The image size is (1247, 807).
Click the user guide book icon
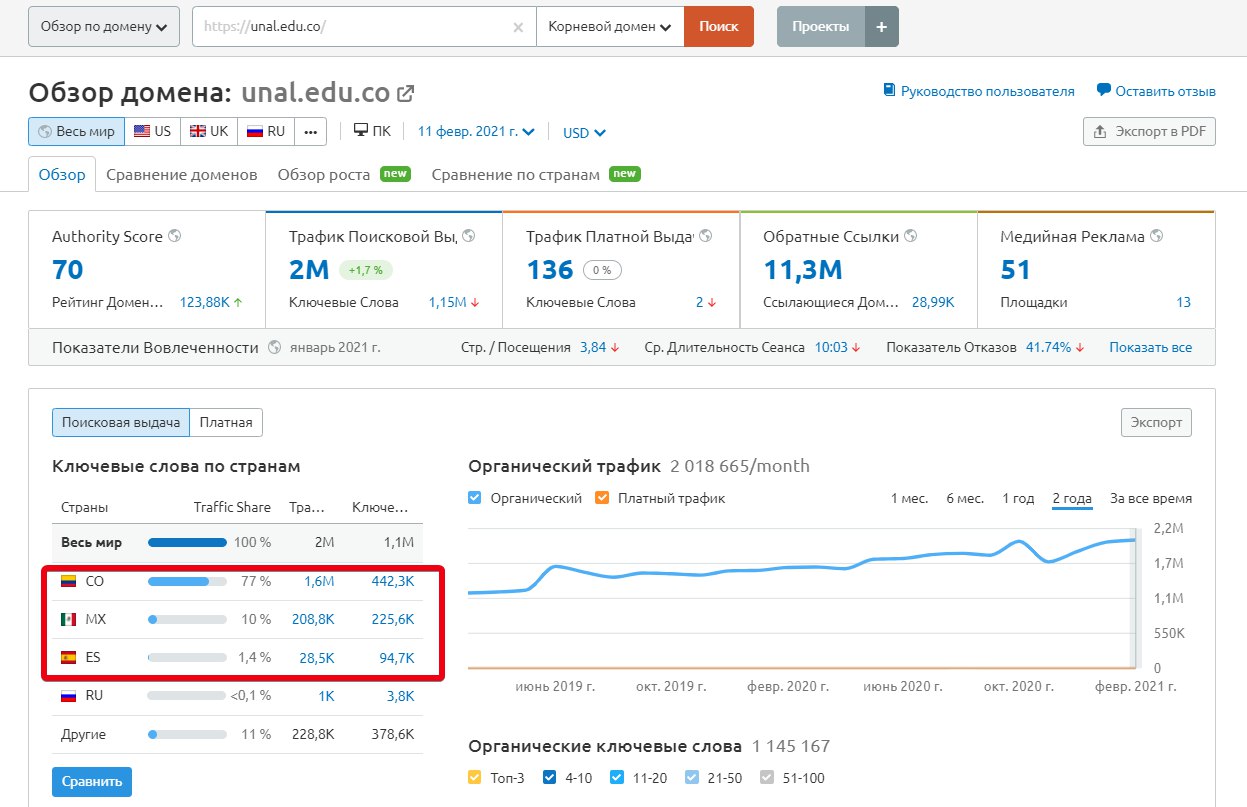[889, 90]
